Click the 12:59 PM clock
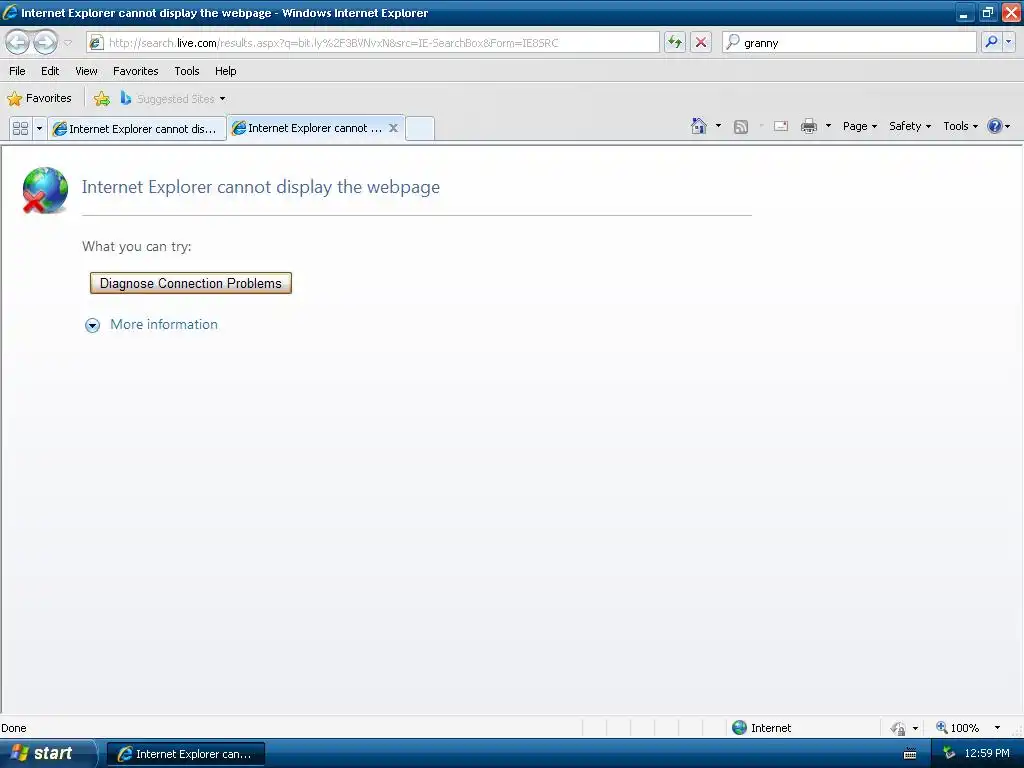1024x768 pixels. [987, 753]
